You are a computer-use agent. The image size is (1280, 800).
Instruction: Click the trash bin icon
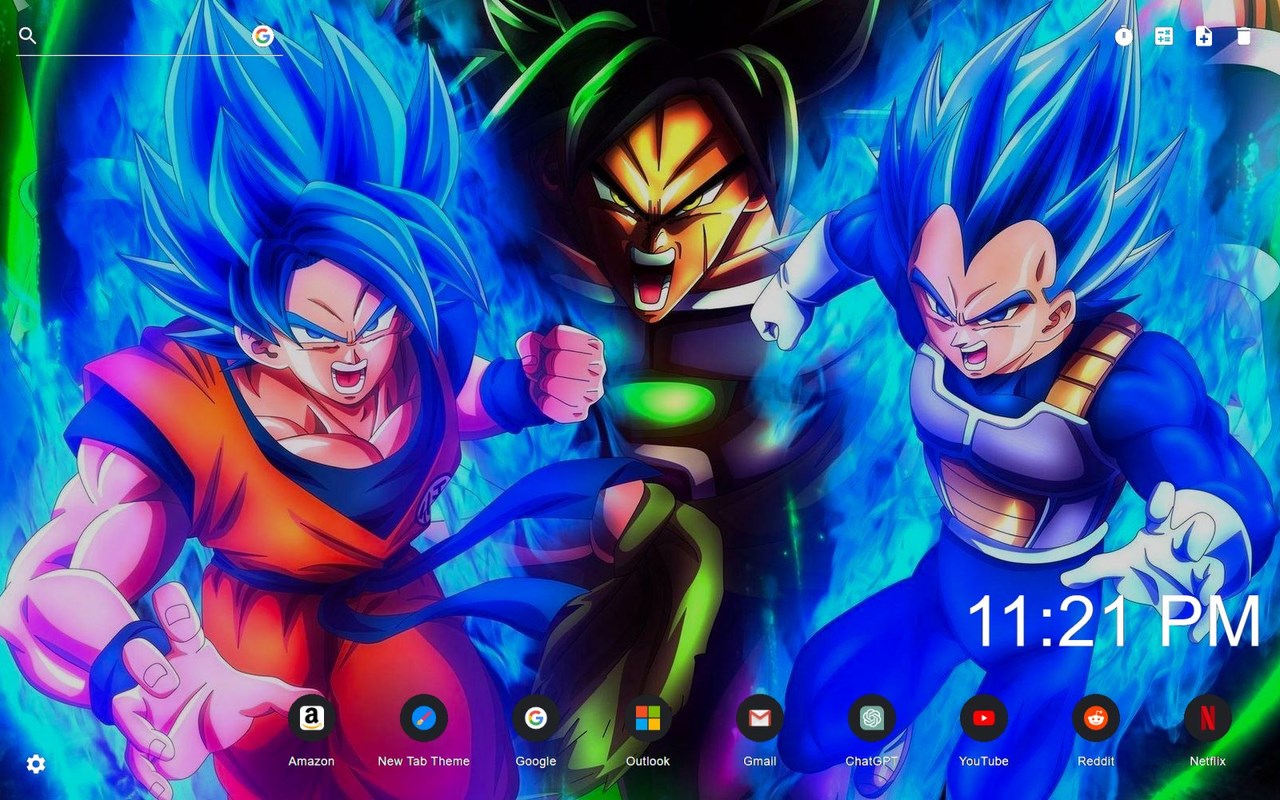pos(1244,36)
